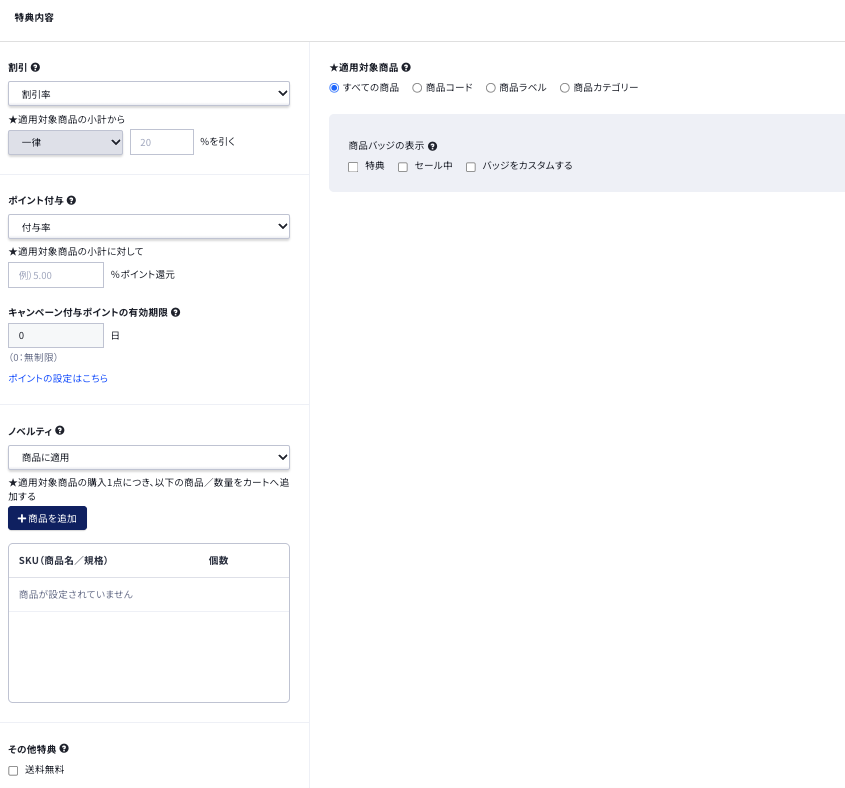Screen dimensions: 845x788
Task: Click %ポイント還元 label
Action: tap(143, 274)
